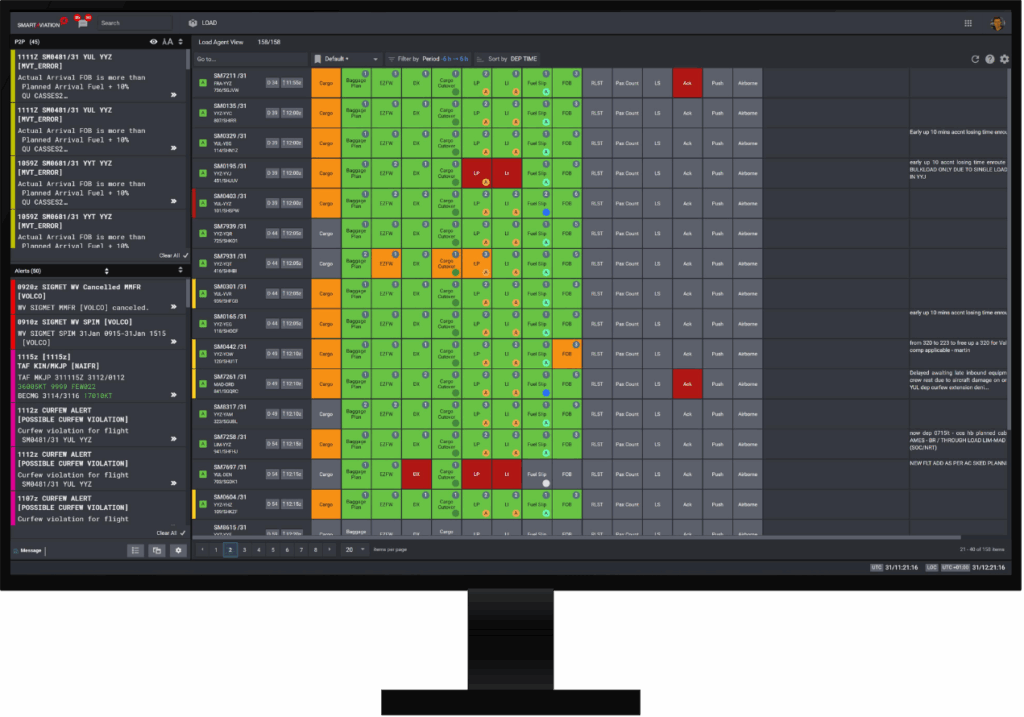Toggle P2P visibility with the eye icon
Image resolution: width=1024 pixels, height=717 pixels.
[153, 42]
